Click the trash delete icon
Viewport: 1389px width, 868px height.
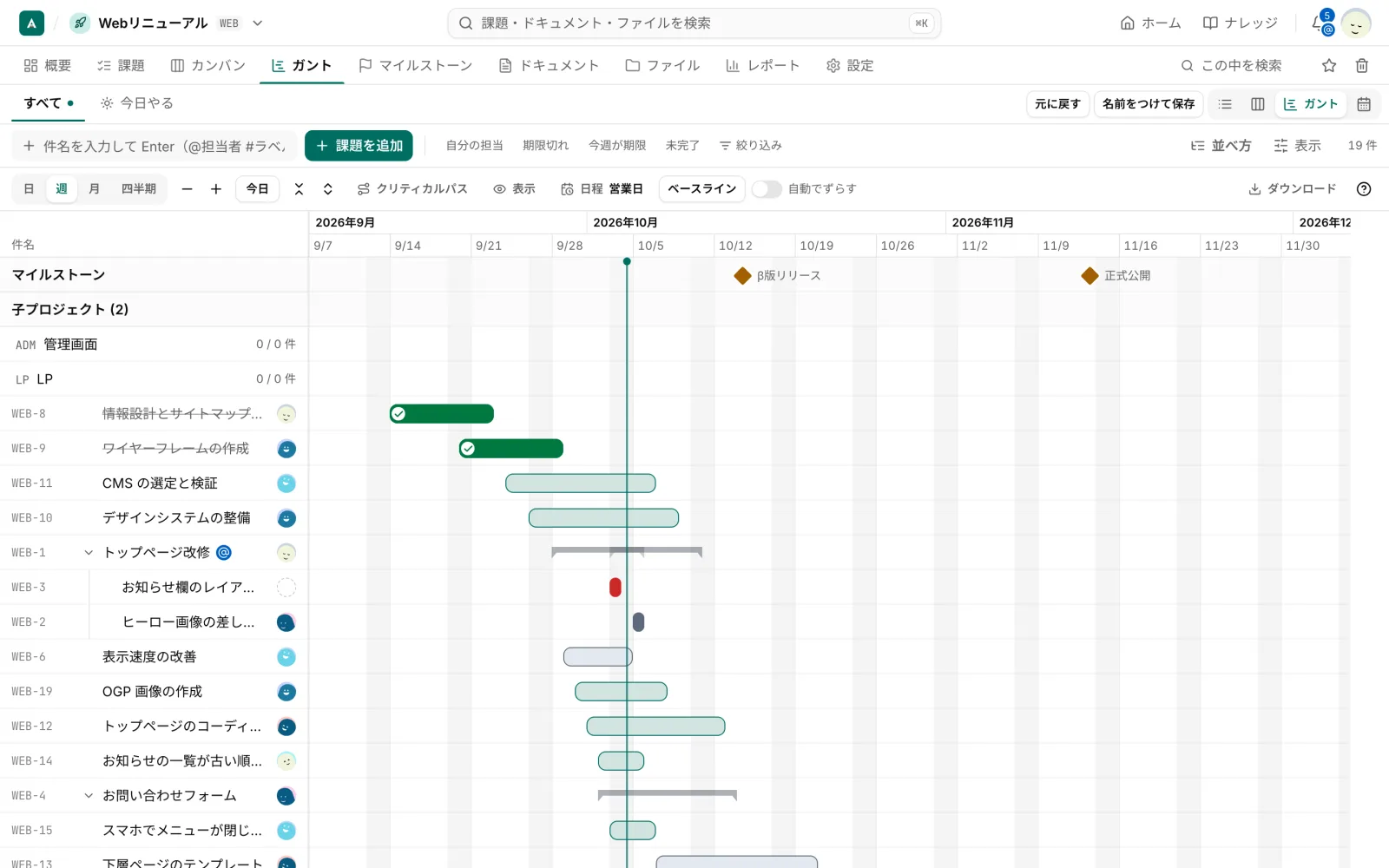[1362, 65]
